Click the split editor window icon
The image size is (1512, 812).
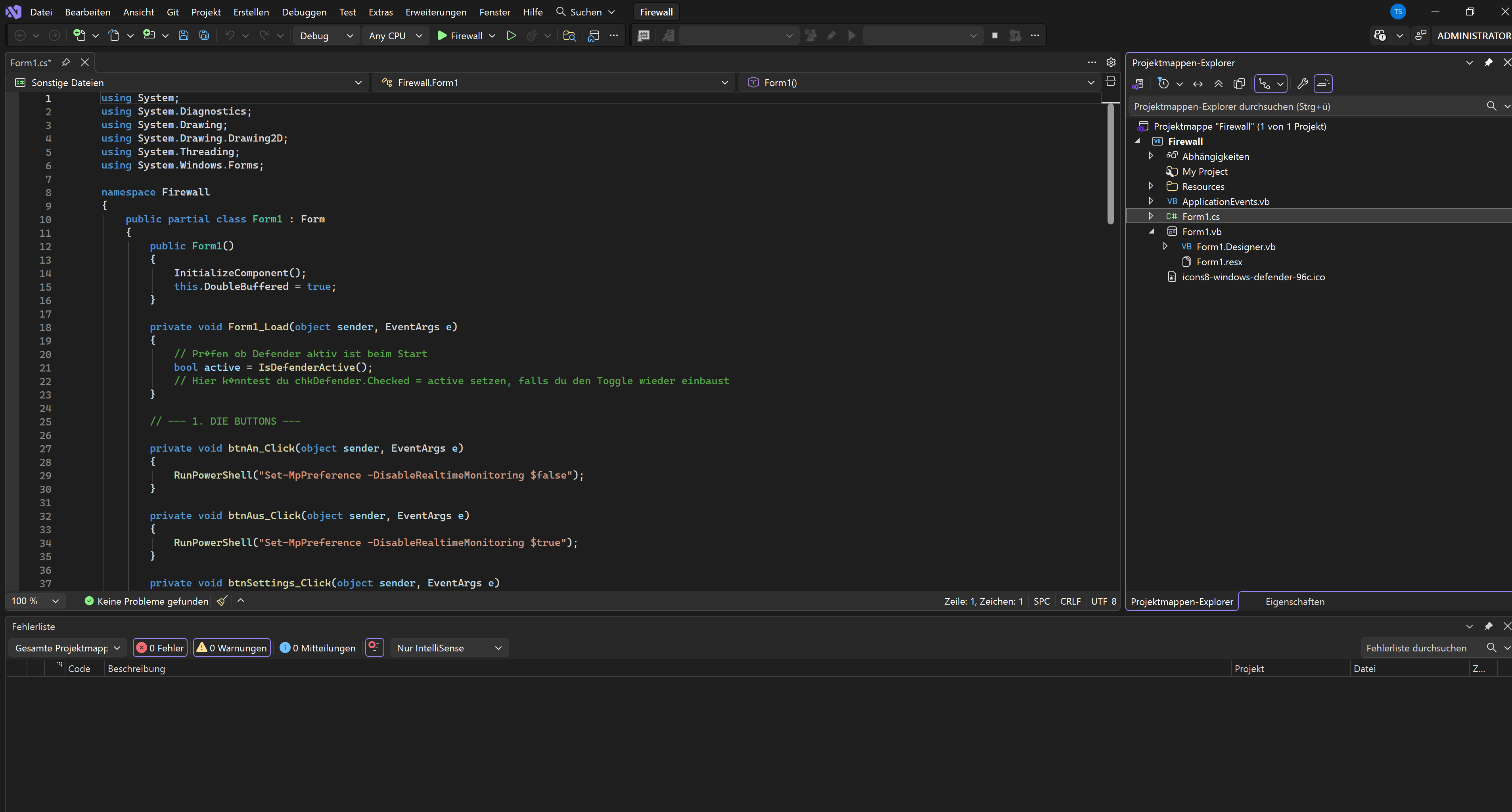[x=1111, y=82]
